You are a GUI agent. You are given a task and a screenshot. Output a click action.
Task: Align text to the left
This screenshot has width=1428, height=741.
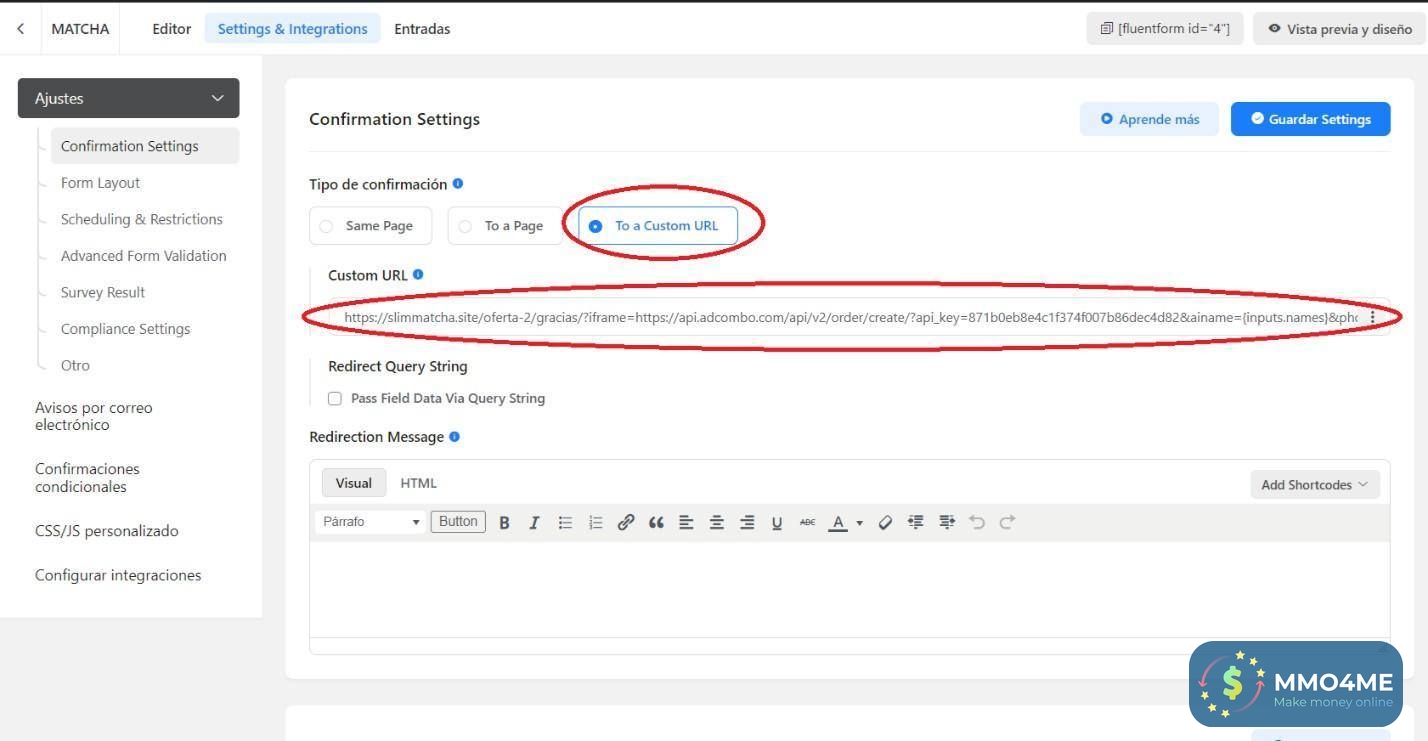(x=686, y=522)
